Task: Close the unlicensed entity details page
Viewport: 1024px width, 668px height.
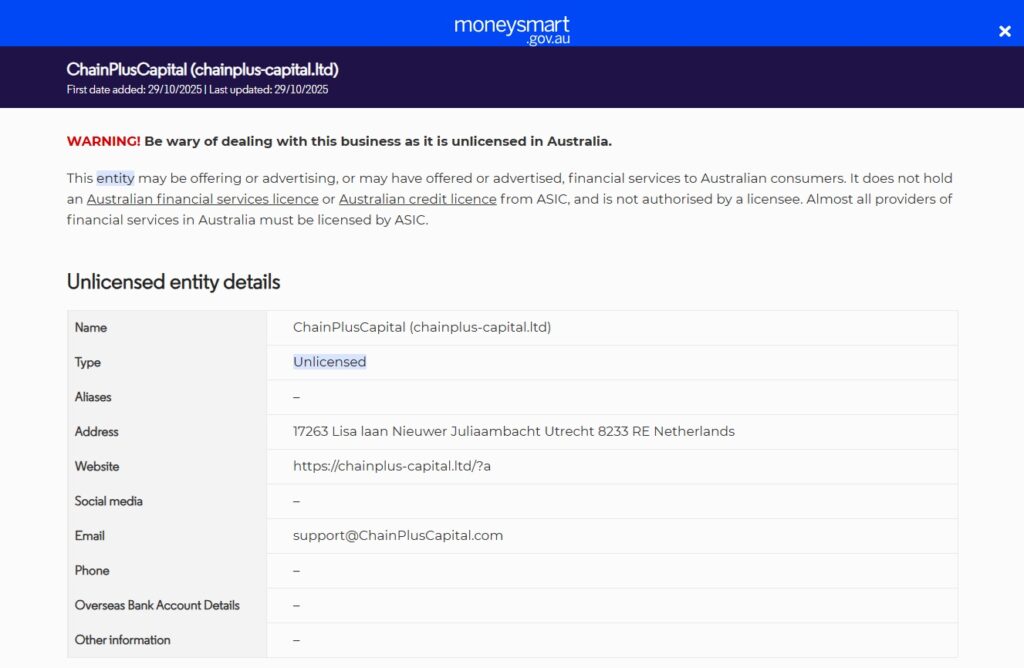Action: pyautogui.click(x=1004, y=31)
